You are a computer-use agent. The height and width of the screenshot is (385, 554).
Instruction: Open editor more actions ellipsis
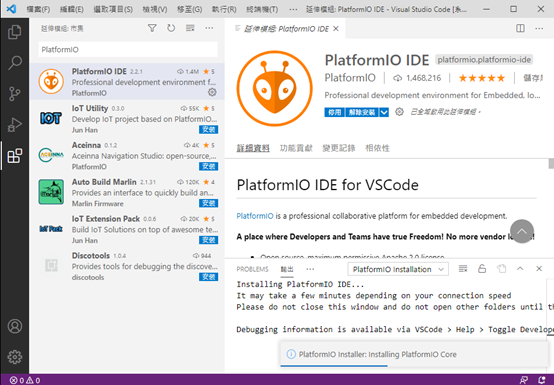[539, 28]
